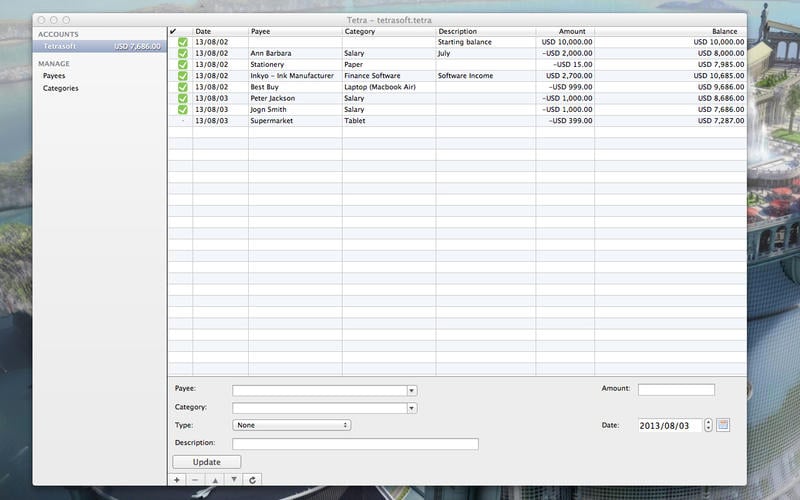Click the -USD 399.00 amount cell
Image resolution: width=800 pixels, height=500 pixels.
point(565,121)
